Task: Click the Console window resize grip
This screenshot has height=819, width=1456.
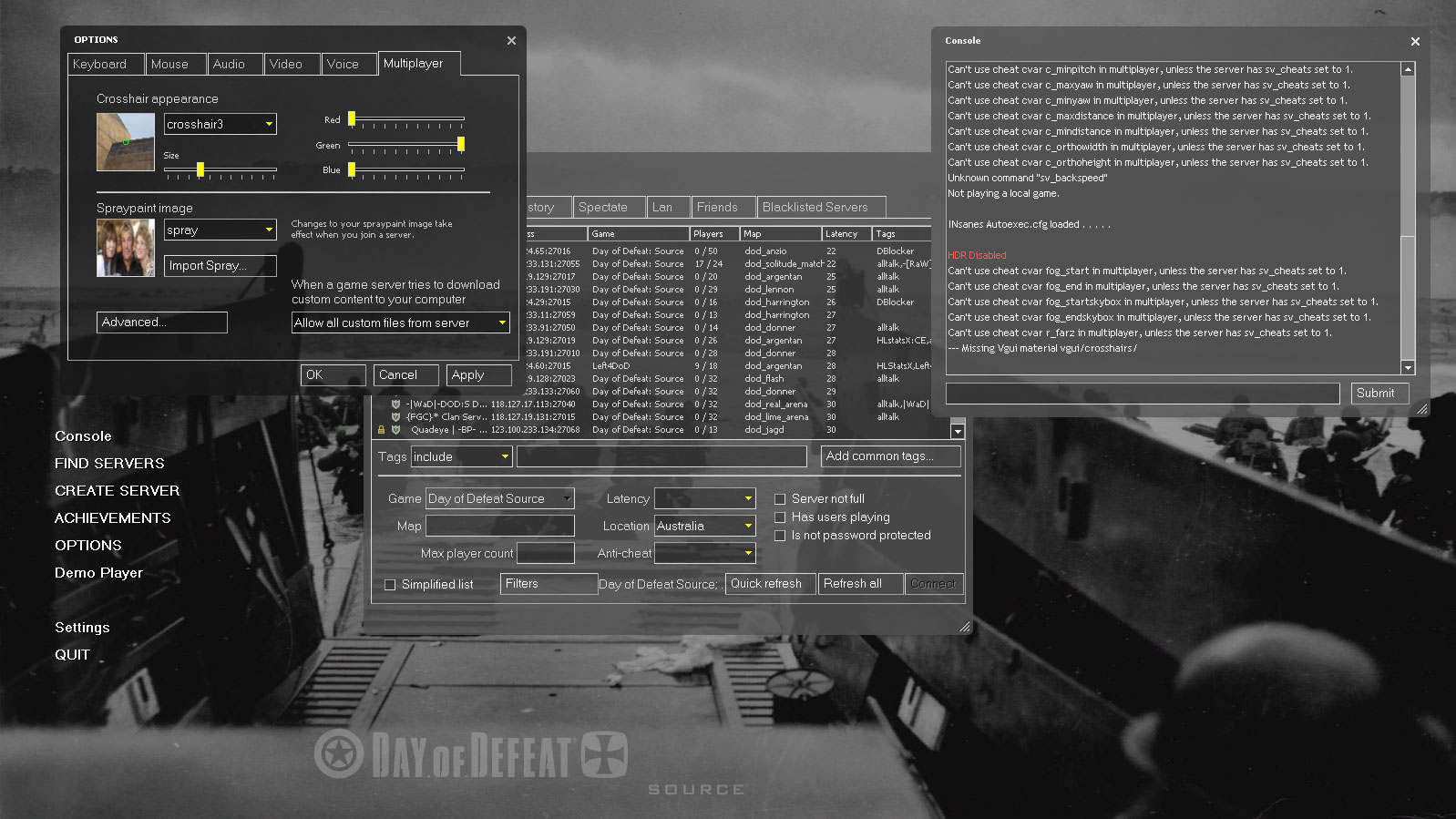Action: (x=1421, y=410)
